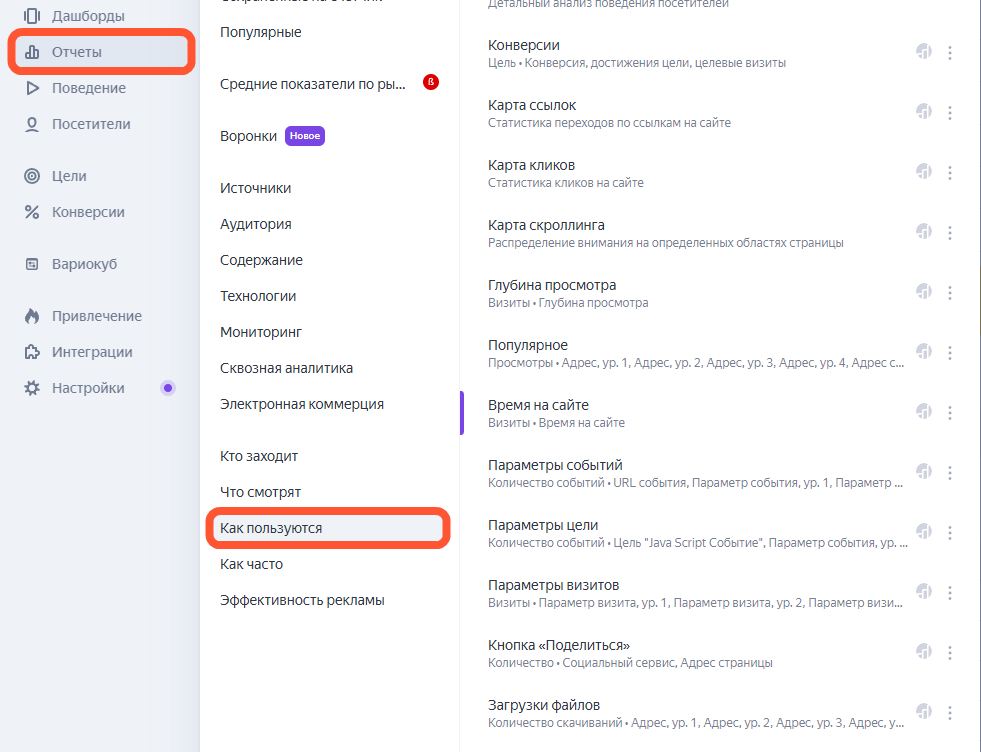Open the Воронки section marked Новое

click(248, 136)
